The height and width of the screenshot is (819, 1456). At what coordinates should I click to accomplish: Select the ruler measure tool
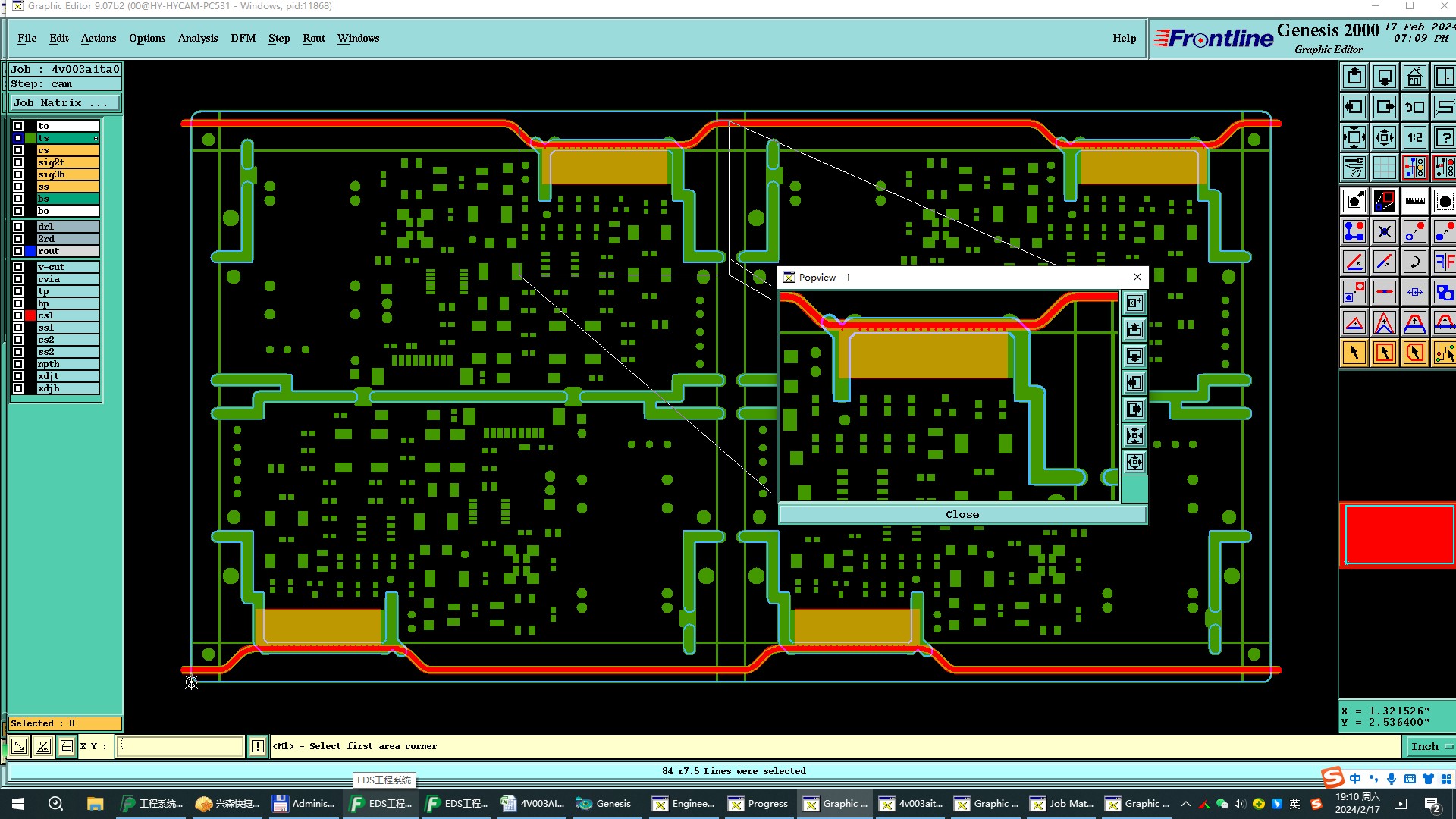1414,201
